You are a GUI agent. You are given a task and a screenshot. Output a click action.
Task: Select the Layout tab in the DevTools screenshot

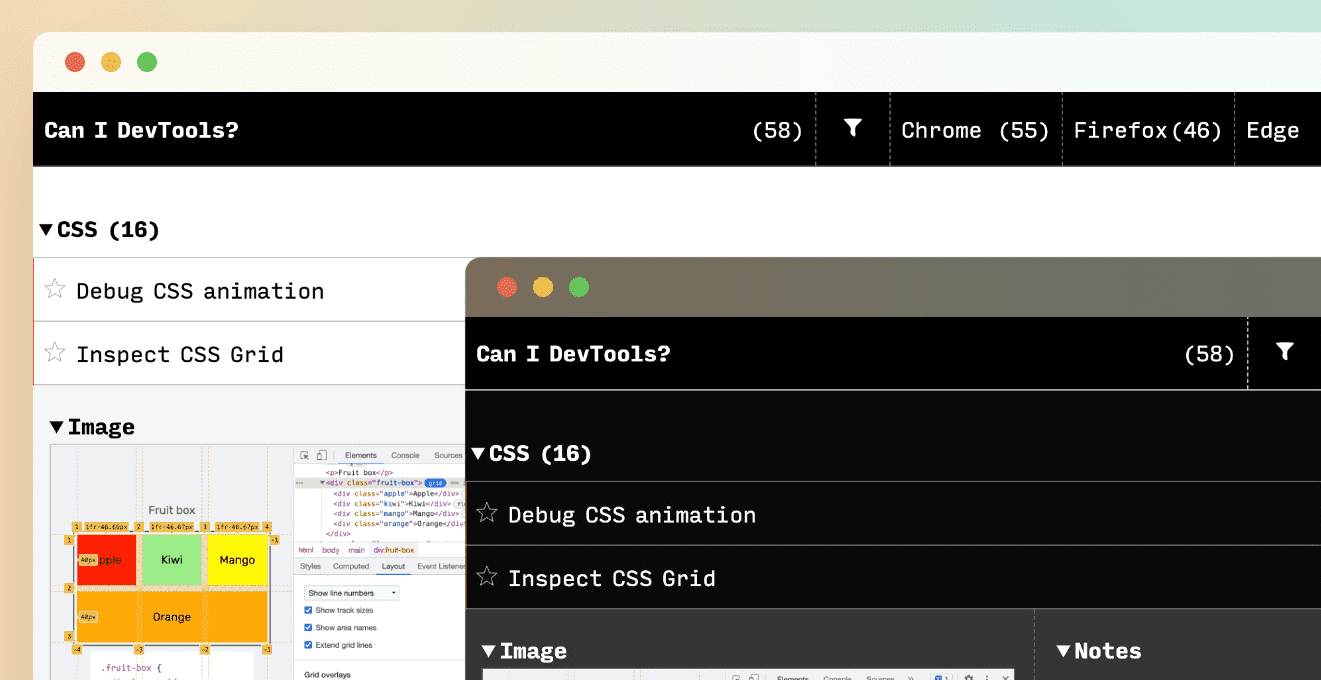click(x=393, y=566)
